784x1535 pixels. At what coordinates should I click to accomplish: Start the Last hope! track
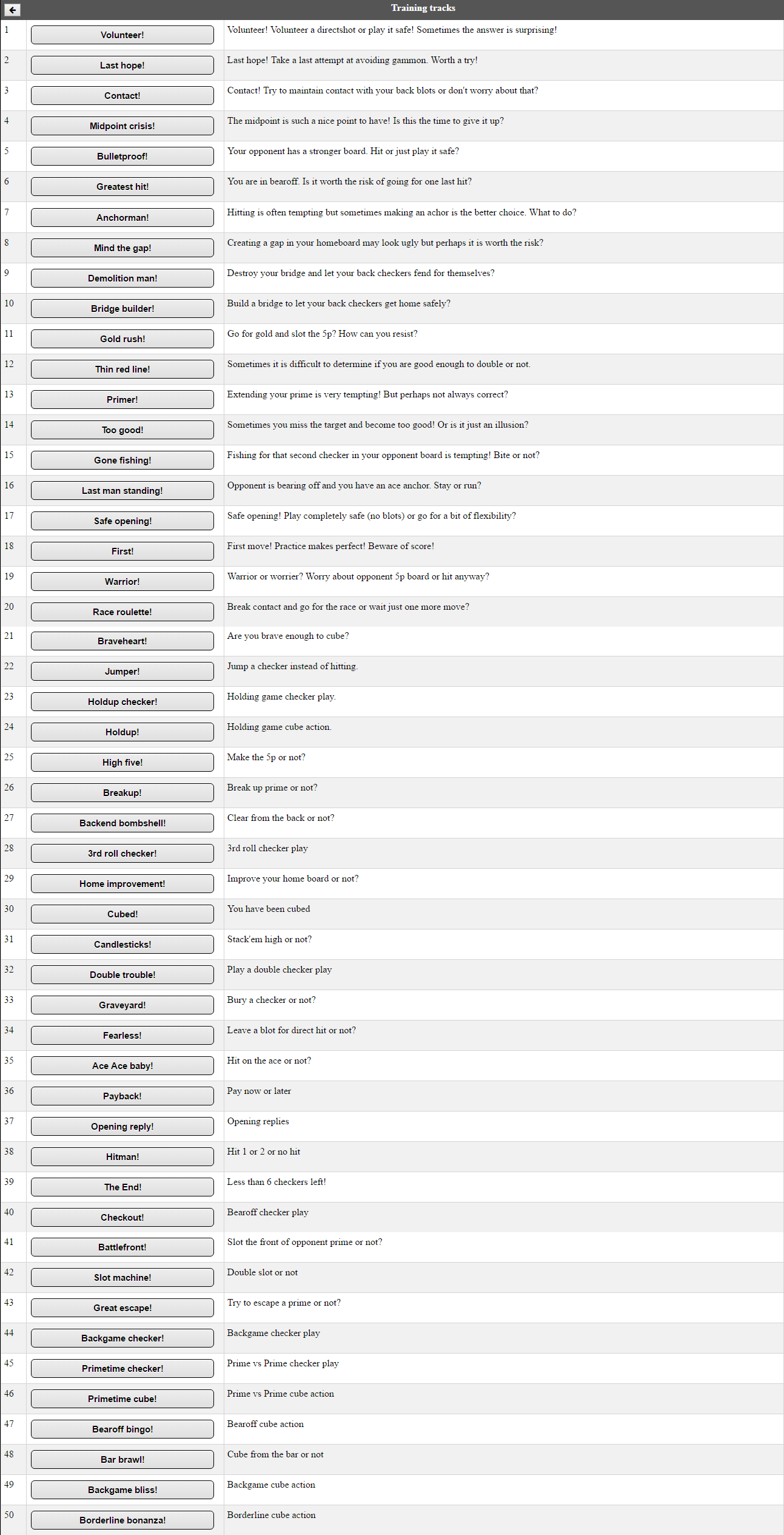click(122, 66)
